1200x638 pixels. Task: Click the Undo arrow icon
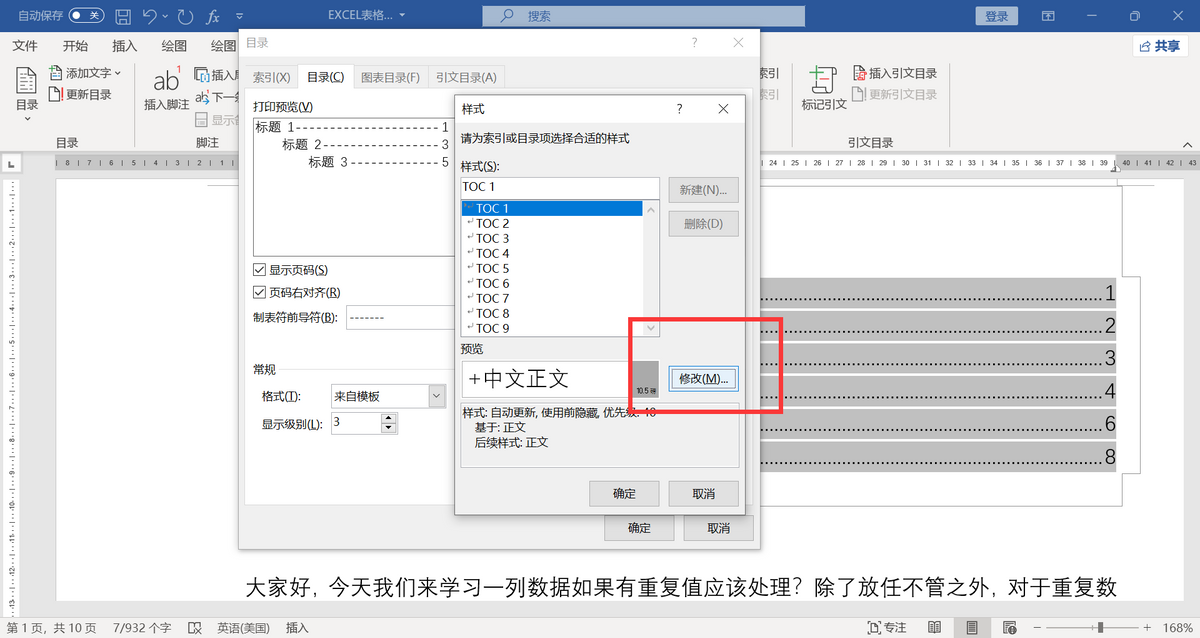point(150,16)
